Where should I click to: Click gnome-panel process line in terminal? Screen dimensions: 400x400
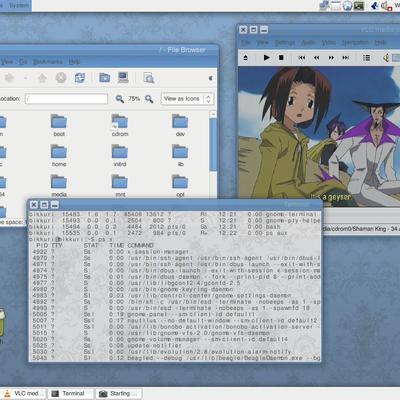point(144,314)
